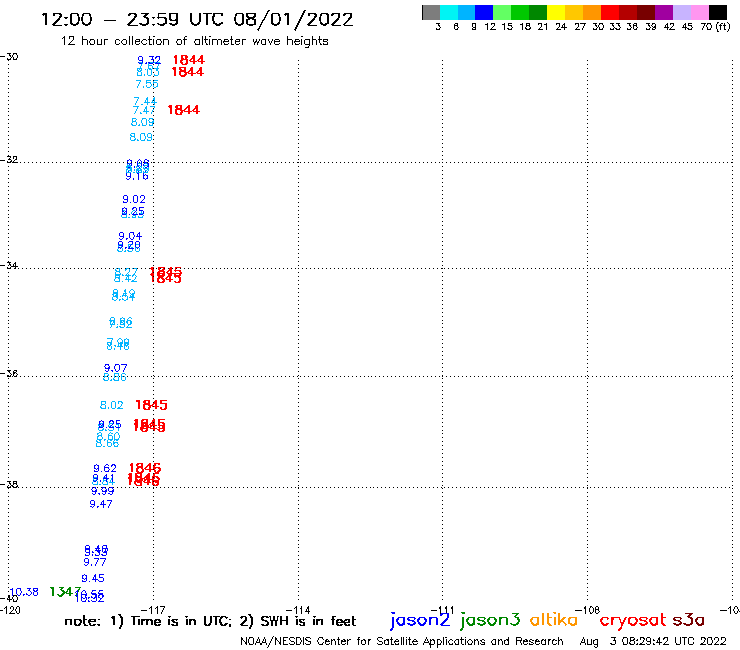Screen dimensions: 740x650
Task: Click the pink swatch near the legend end
Action: (x=699, y=12)
